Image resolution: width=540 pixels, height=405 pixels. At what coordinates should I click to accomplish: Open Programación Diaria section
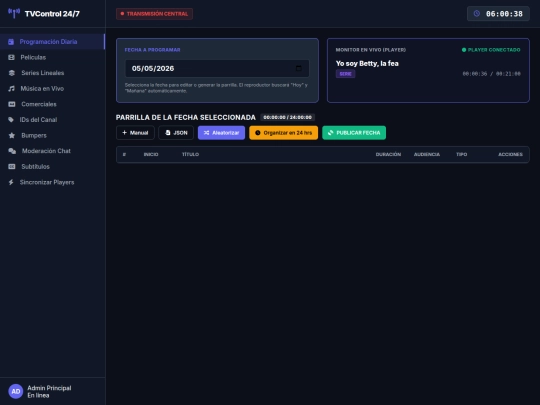52,42
